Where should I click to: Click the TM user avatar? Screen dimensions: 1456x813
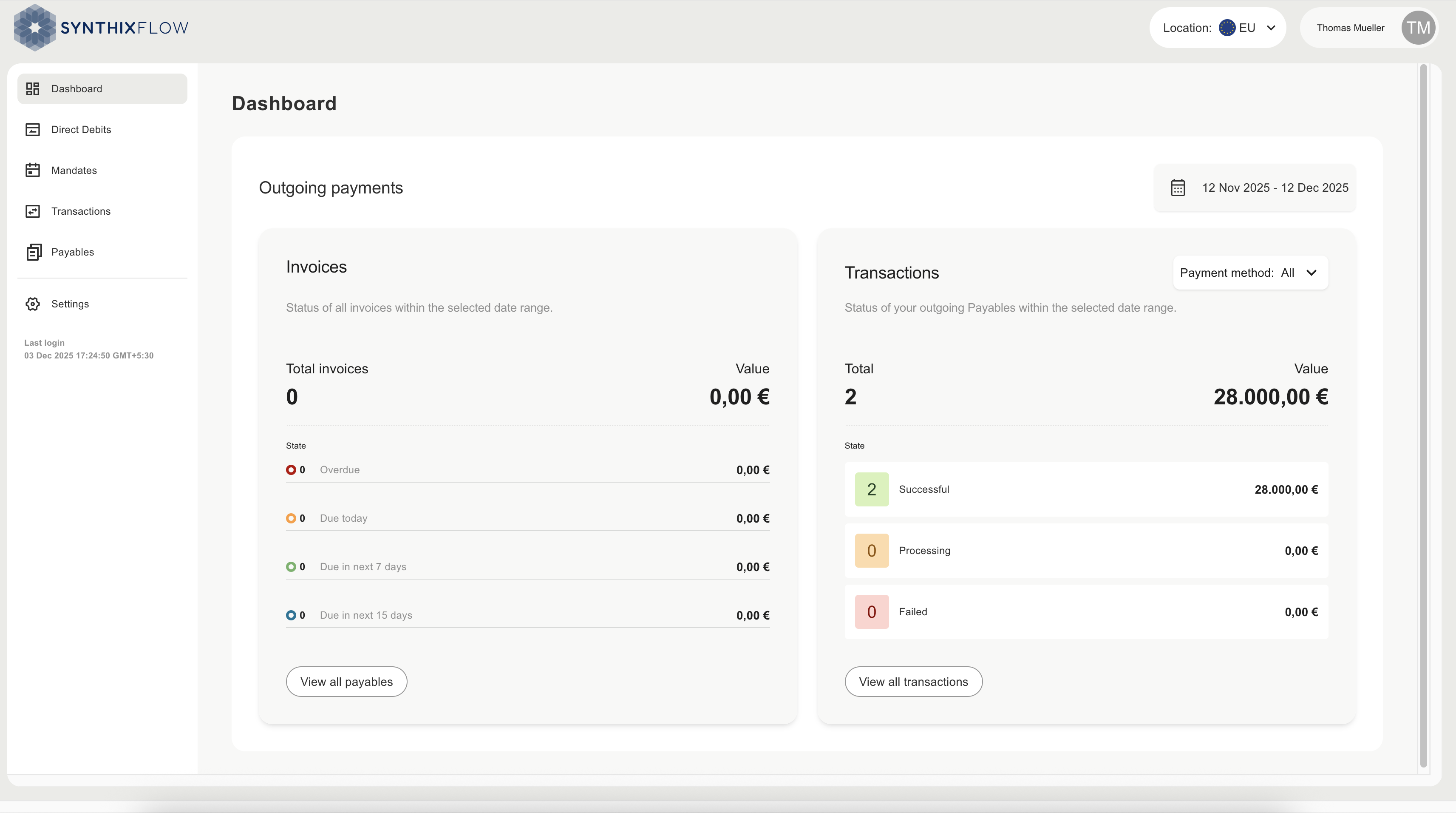click(x=1418, y=28)
